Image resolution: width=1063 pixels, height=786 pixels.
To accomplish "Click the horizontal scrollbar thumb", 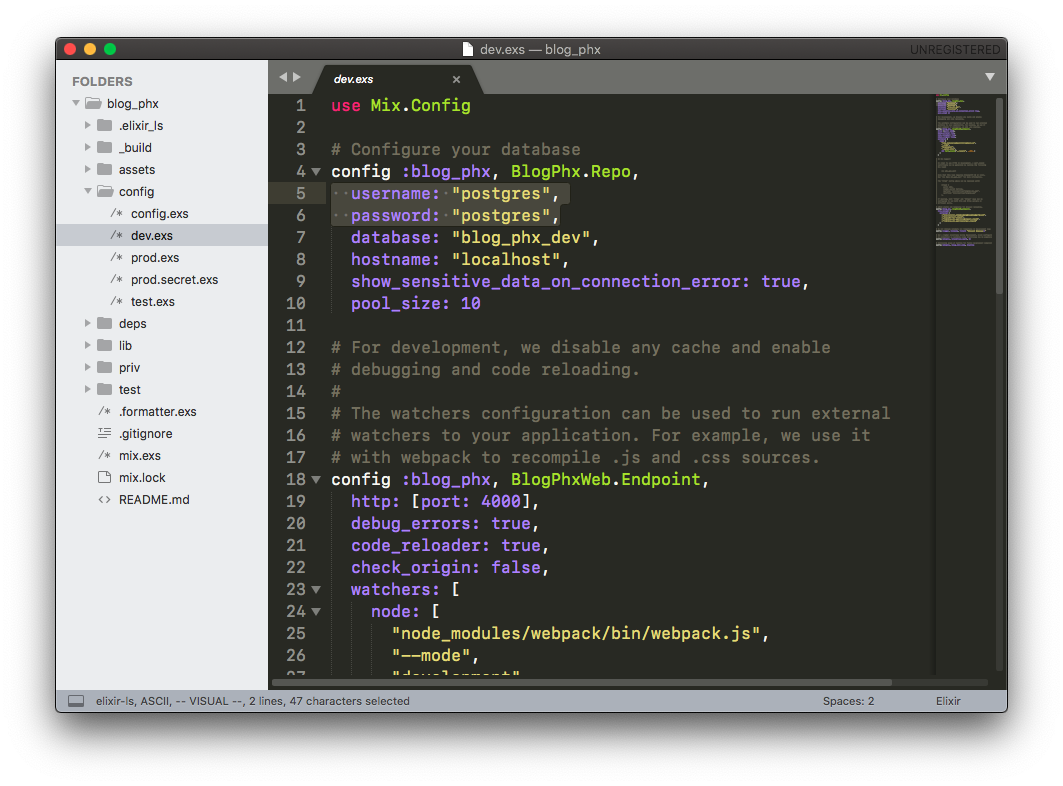I will 582,683.
